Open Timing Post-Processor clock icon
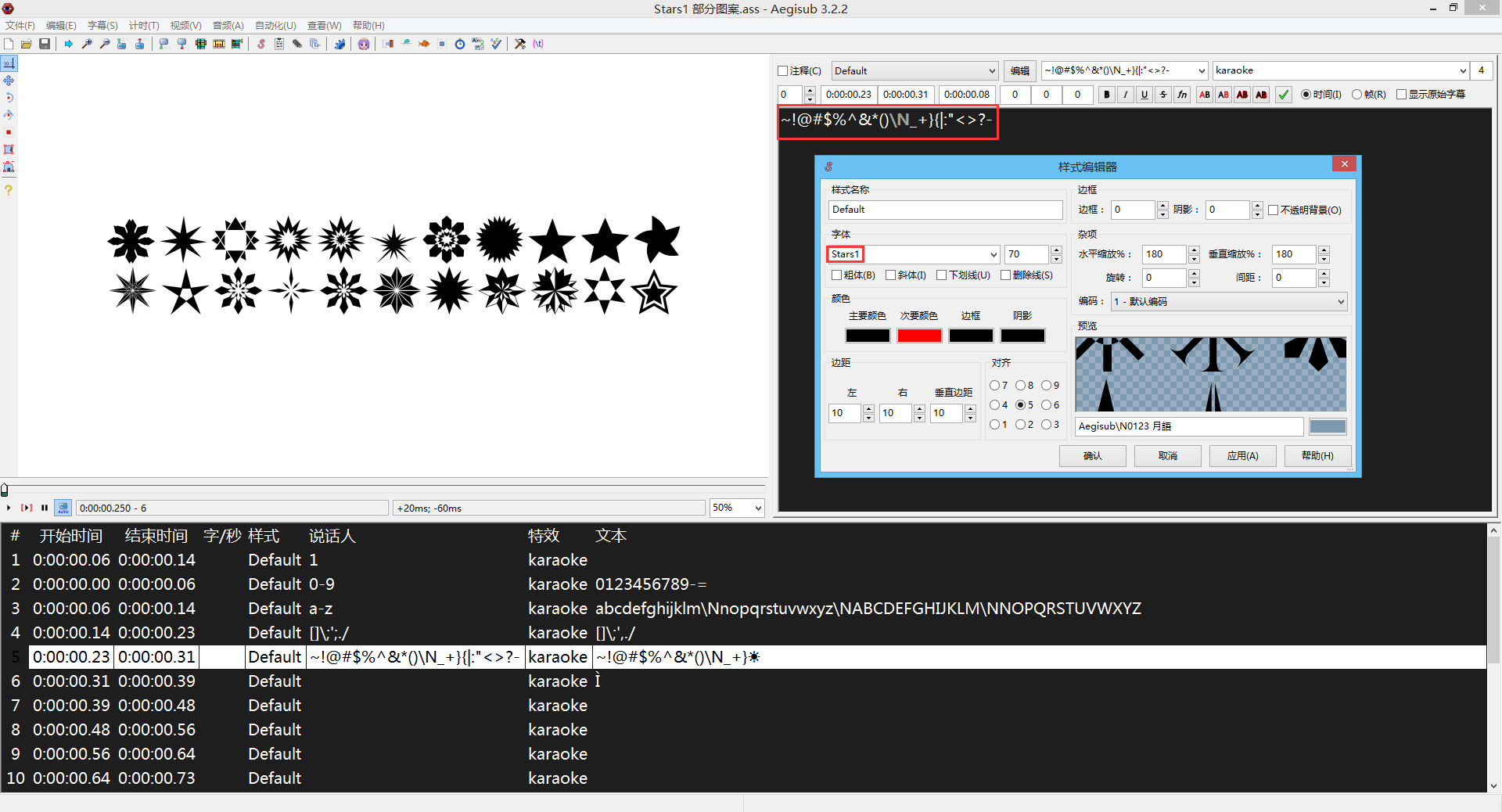1502x812 pixels. click(460, 44)
